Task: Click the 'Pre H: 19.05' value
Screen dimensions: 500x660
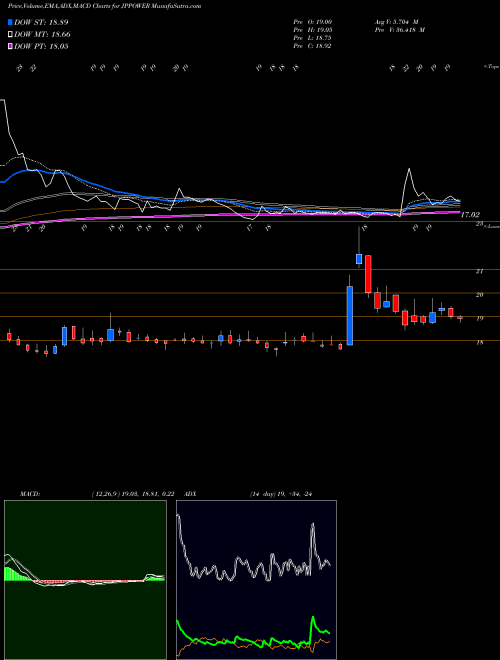Action: point(313,30)
